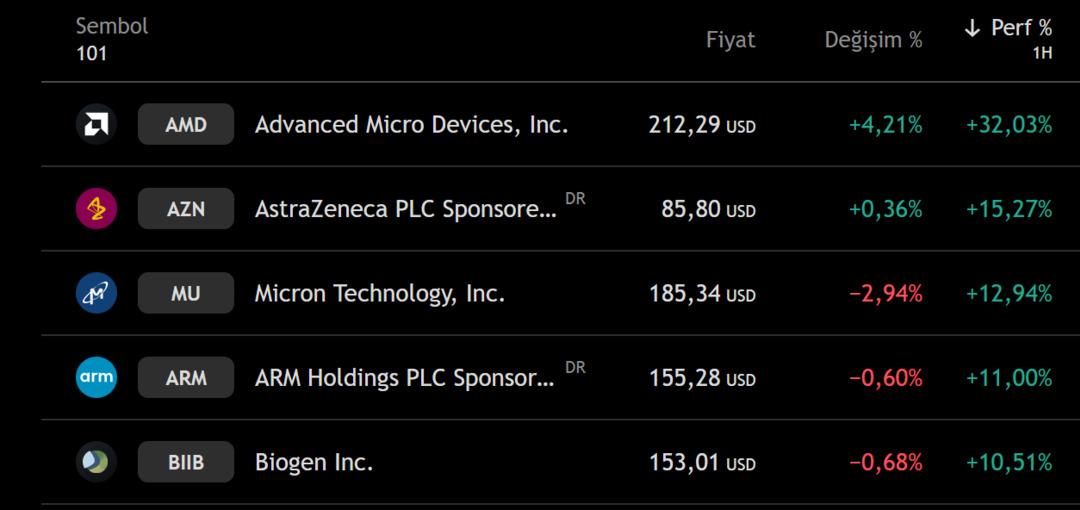
Task: Click the Micron Technology logo icon
Action: pos(96,294)
